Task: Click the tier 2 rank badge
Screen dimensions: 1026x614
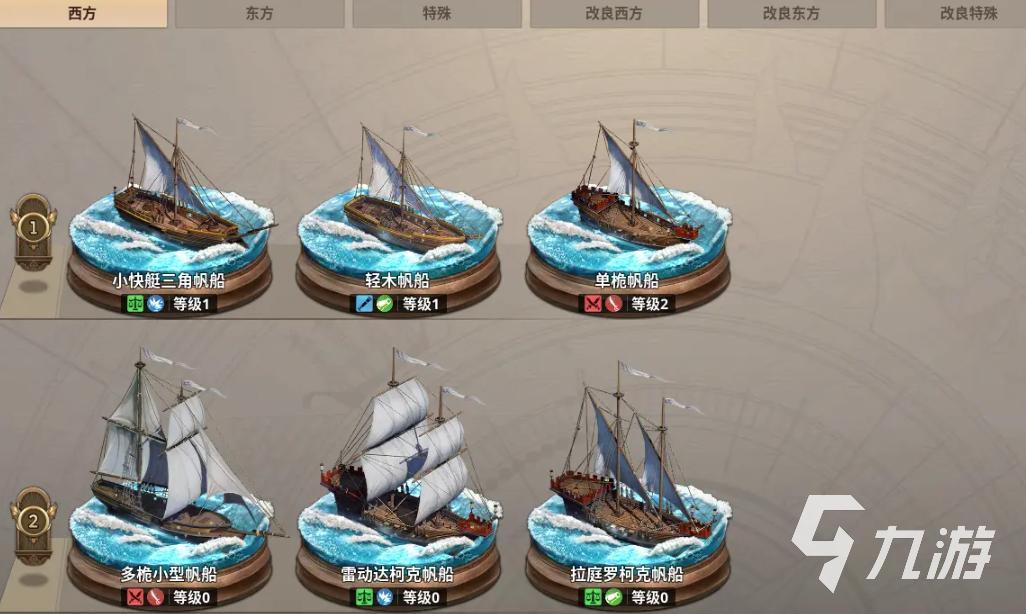Action: [33, 524]
